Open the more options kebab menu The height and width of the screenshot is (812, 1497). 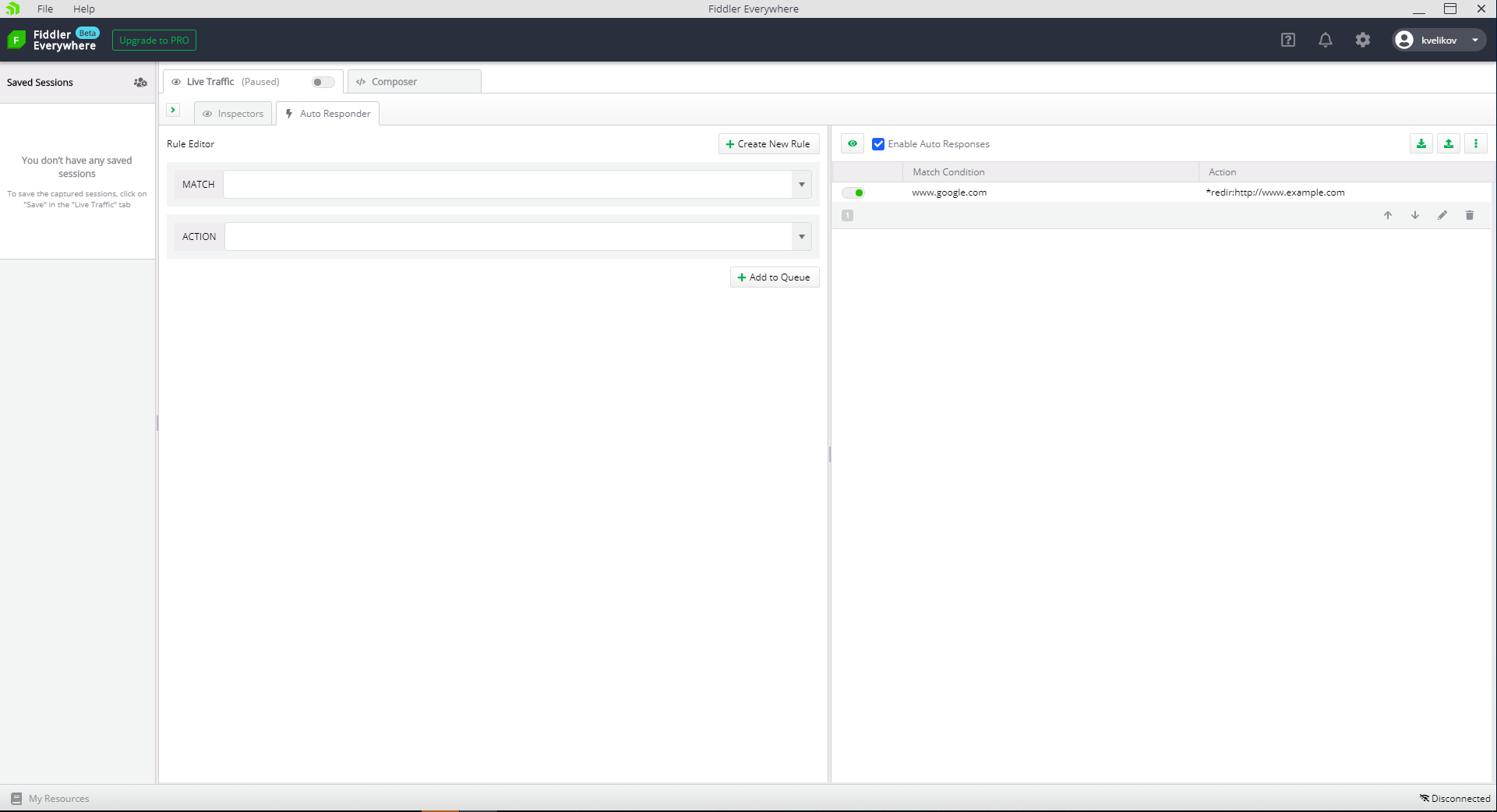coord(1474,143)
